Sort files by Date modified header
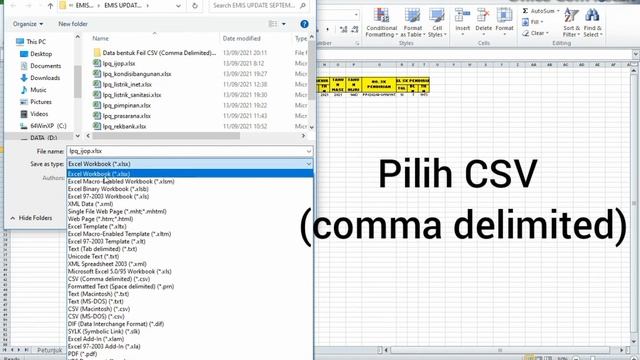The image size is (640, 360). click(x=241, y=38)
